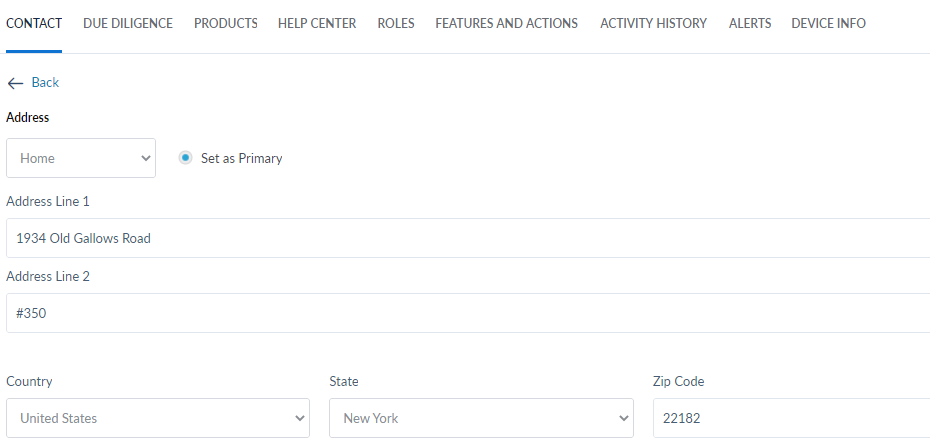Click the Zip Code field
Screen dimensions: 930x444
(790, 418)
